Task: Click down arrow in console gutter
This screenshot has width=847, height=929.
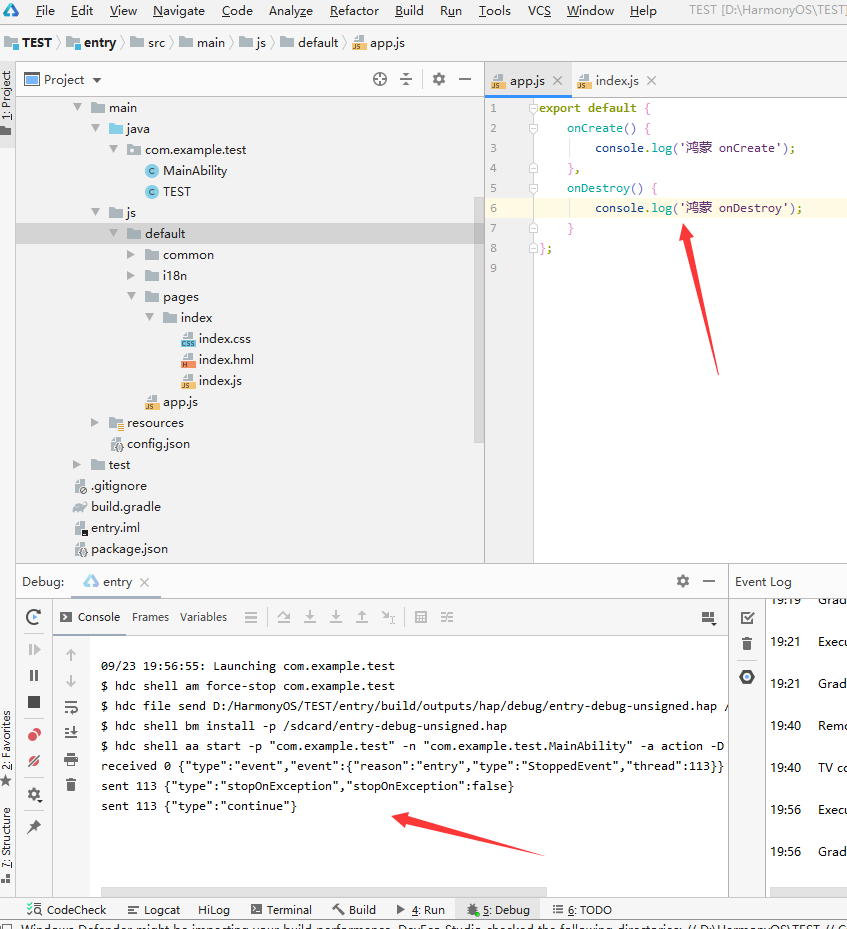Action: pyautogui.click(x=71, y=681)
